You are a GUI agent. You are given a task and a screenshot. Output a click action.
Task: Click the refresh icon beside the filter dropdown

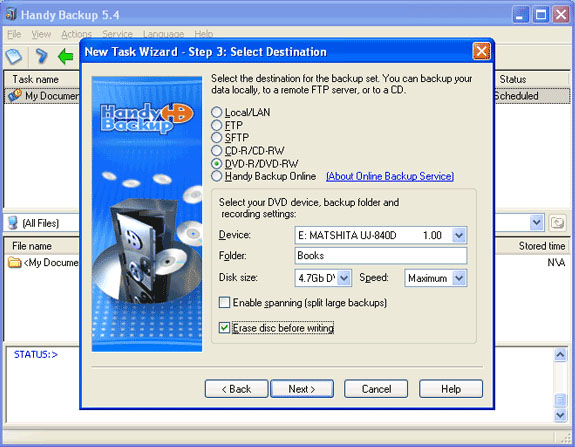[557, 223]
